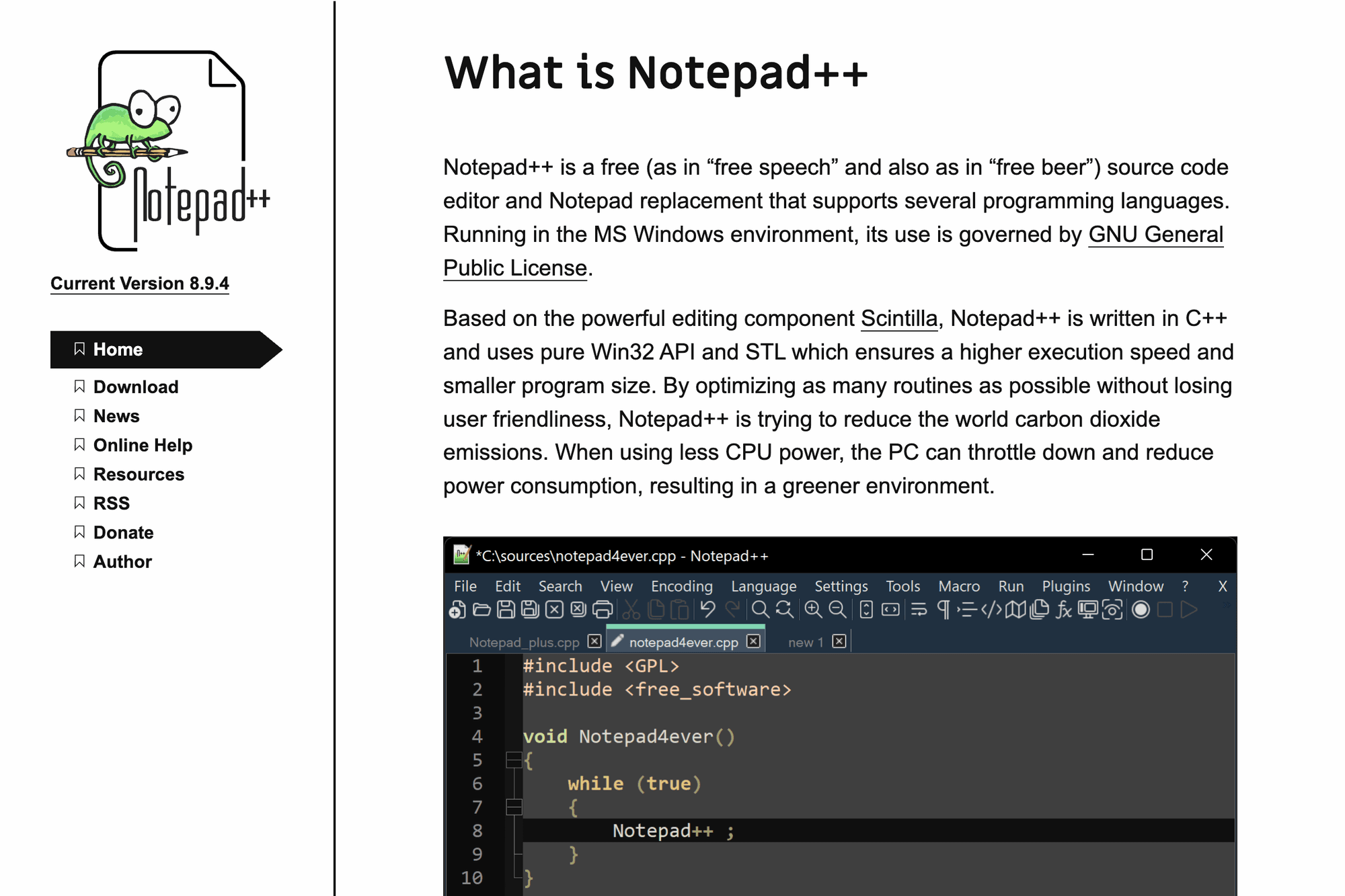Click the Playback macro triangle icon

tap(1189, 610)
